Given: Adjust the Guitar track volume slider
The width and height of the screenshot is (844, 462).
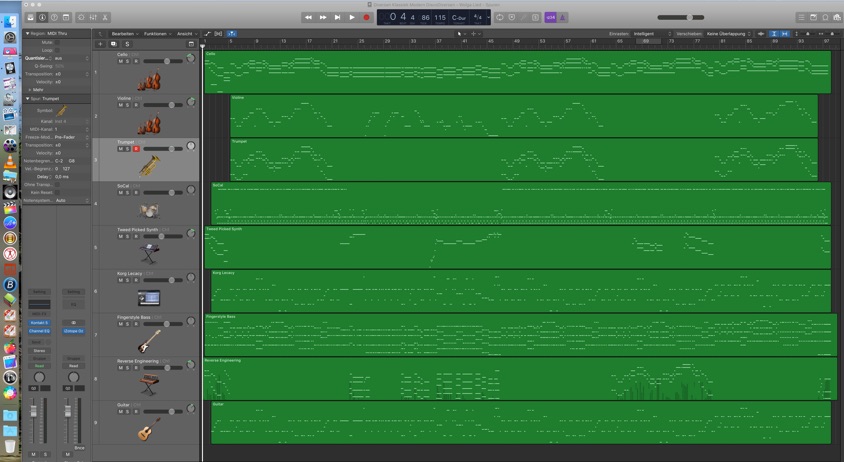Looking at the screenshot, I should pyautogui.click(x=163, y=411).
